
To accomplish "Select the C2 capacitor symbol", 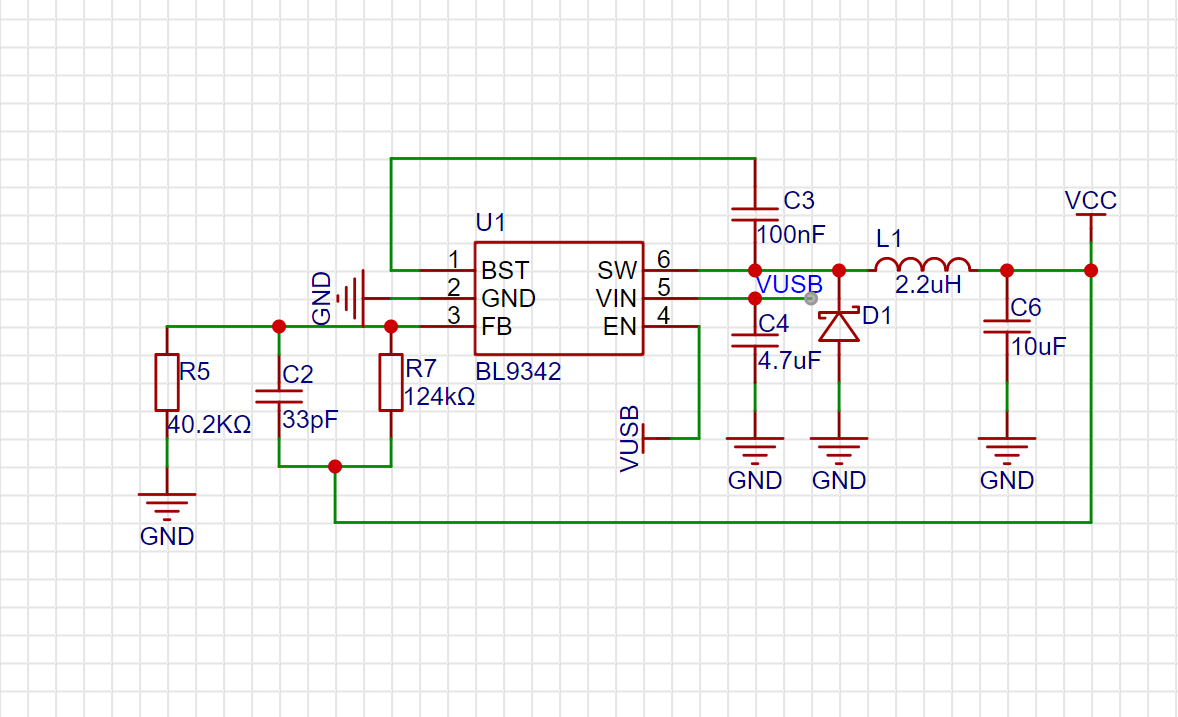I will 279,396.
